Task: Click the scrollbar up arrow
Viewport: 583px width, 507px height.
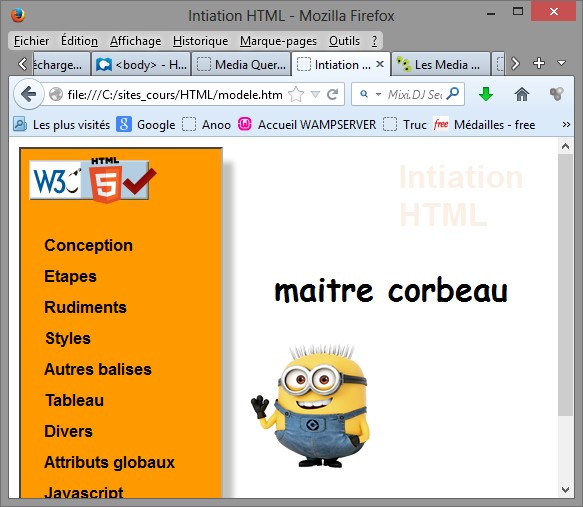Action: [565, 146]
